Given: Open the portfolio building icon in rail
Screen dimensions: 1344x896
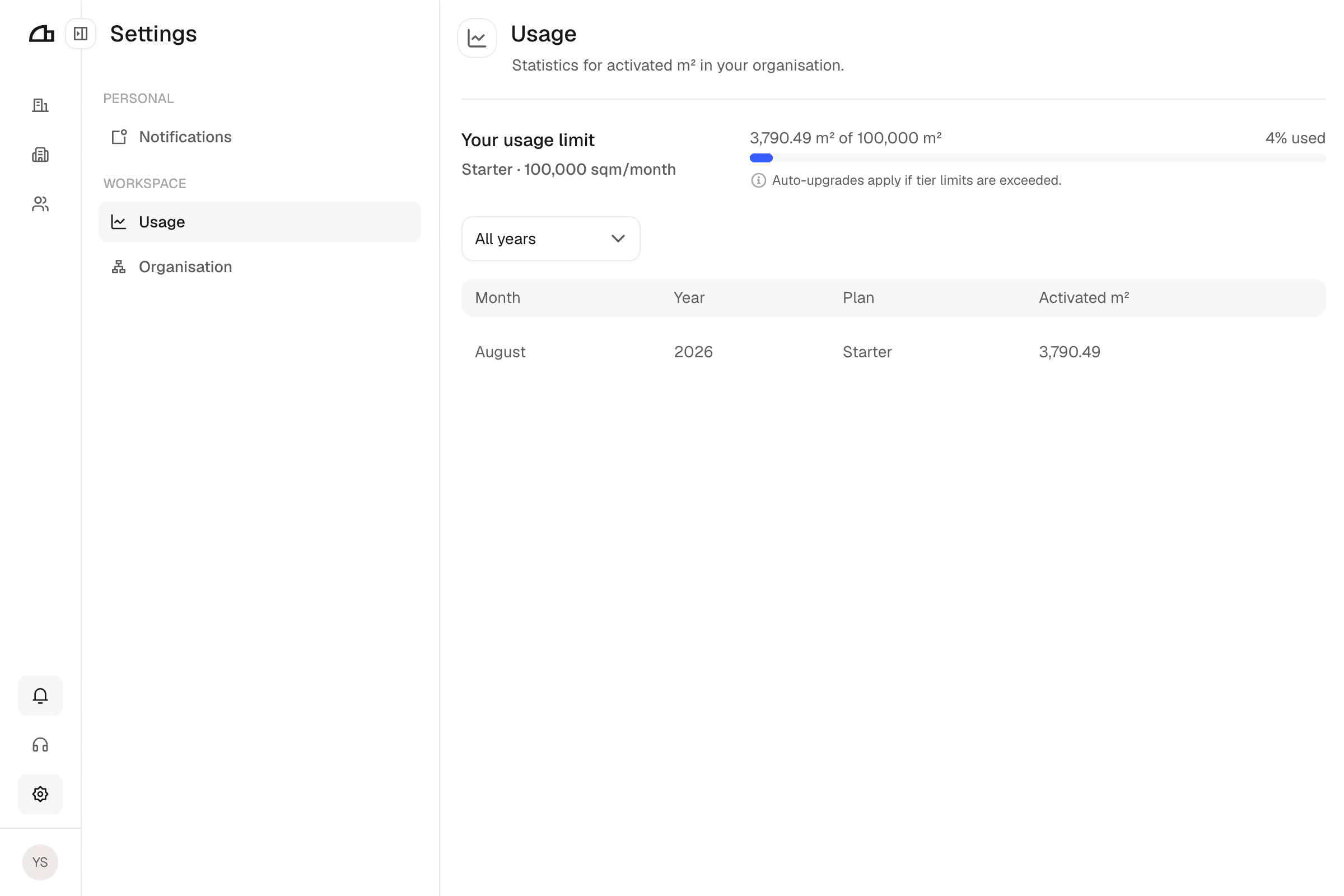Looking at the screenshot, I should (40, 155).
